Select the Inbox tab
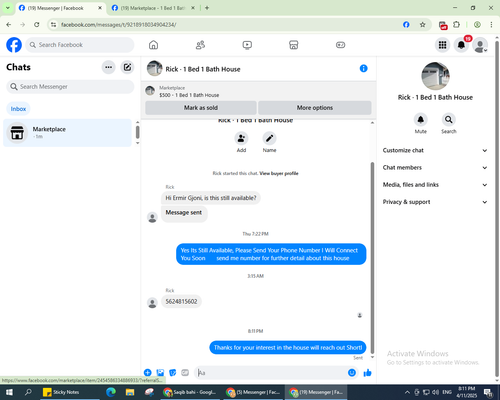Screen dimensions: 500x400 coord(18,109)
